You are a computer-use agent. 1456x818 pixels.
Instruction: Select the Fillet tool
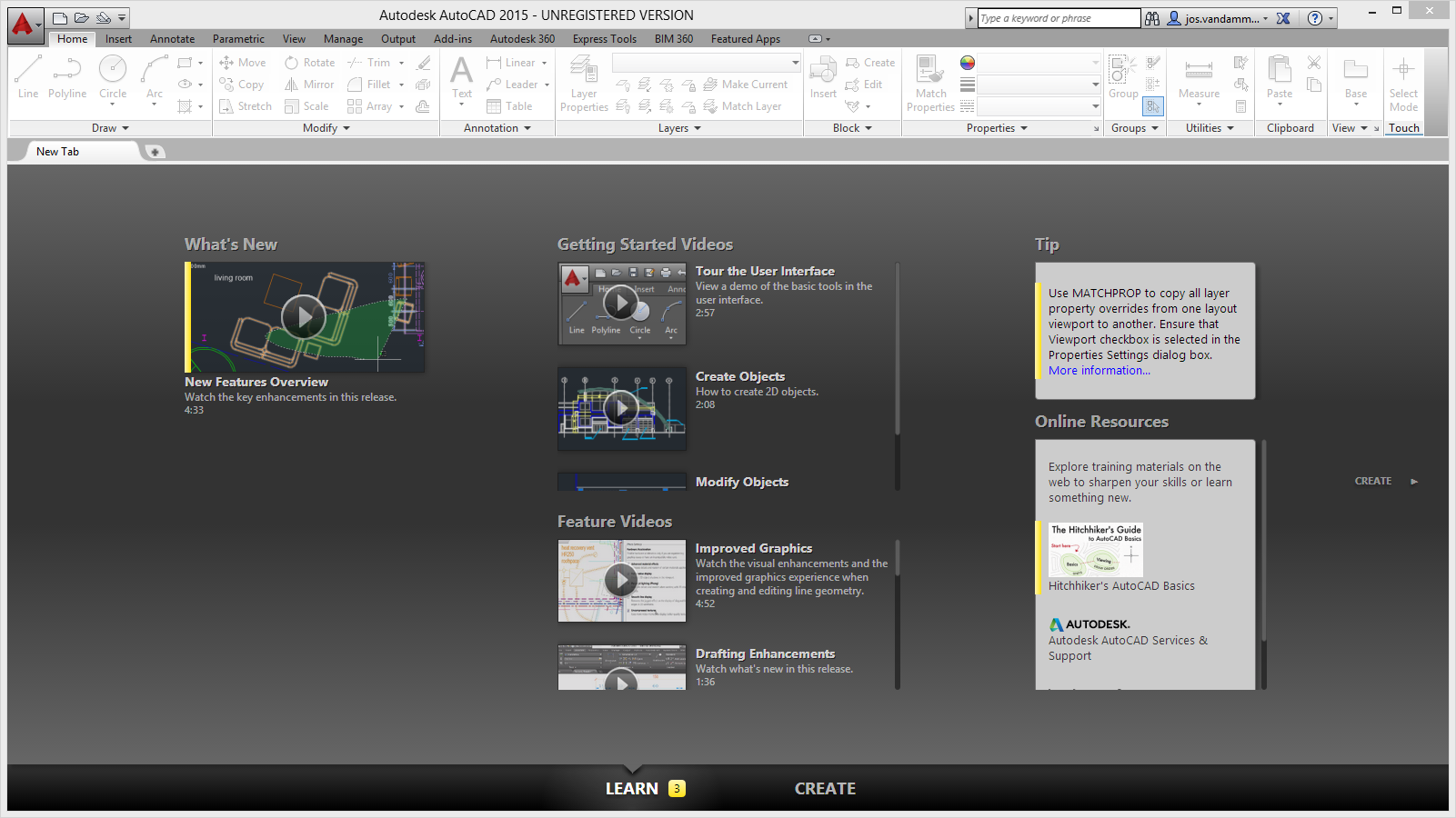pos(369,85)
